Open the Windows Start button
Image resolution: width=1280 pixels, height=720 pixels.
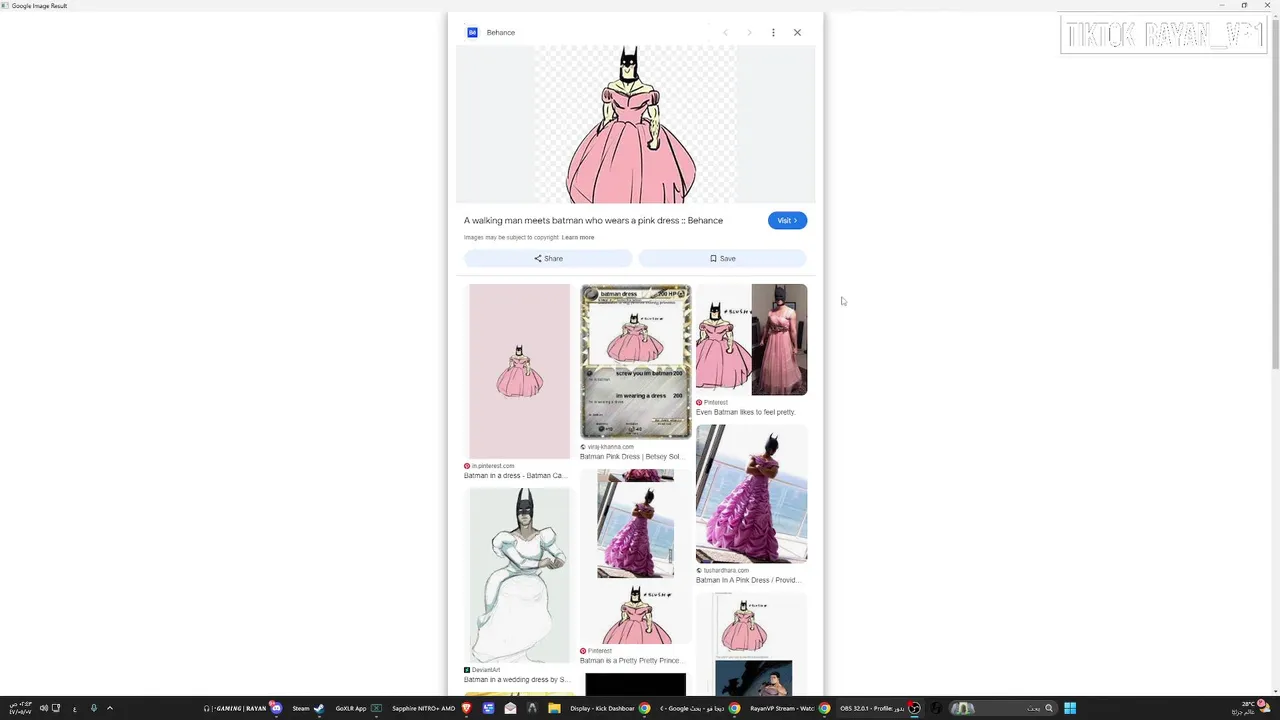[1069, 708]
